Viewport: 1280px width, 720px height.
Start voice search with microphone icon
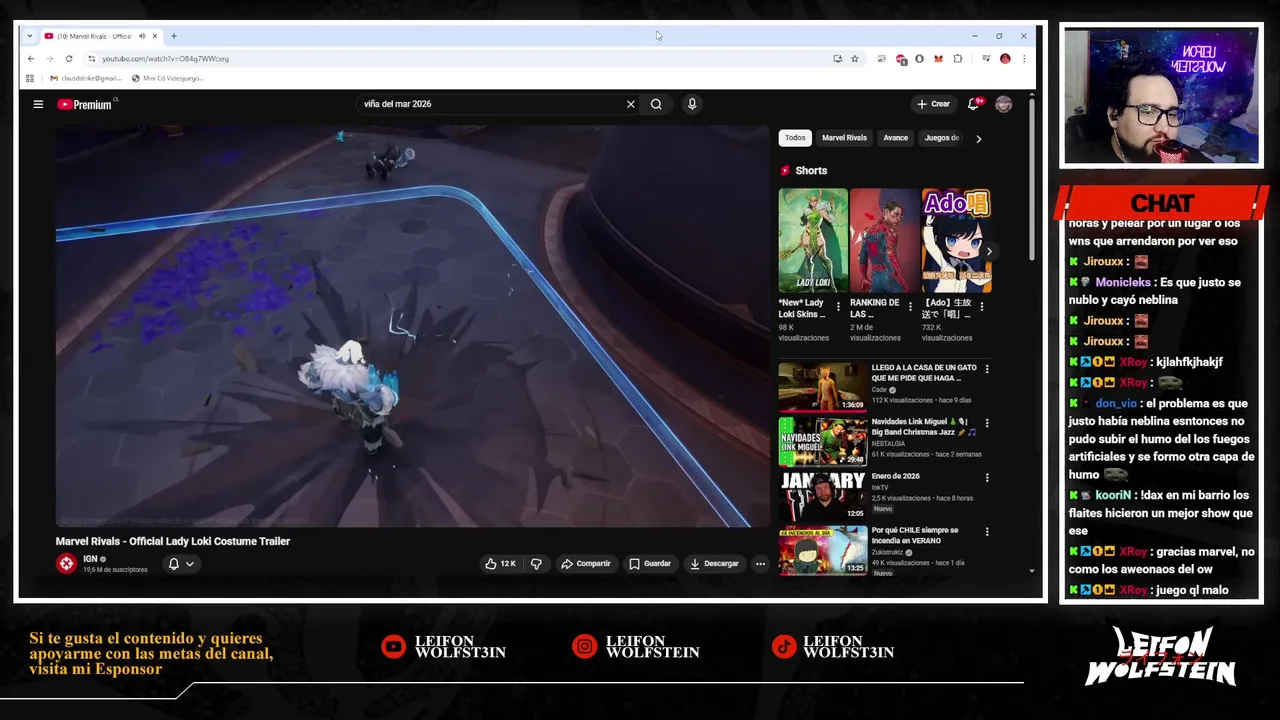(x=692, y=104)
